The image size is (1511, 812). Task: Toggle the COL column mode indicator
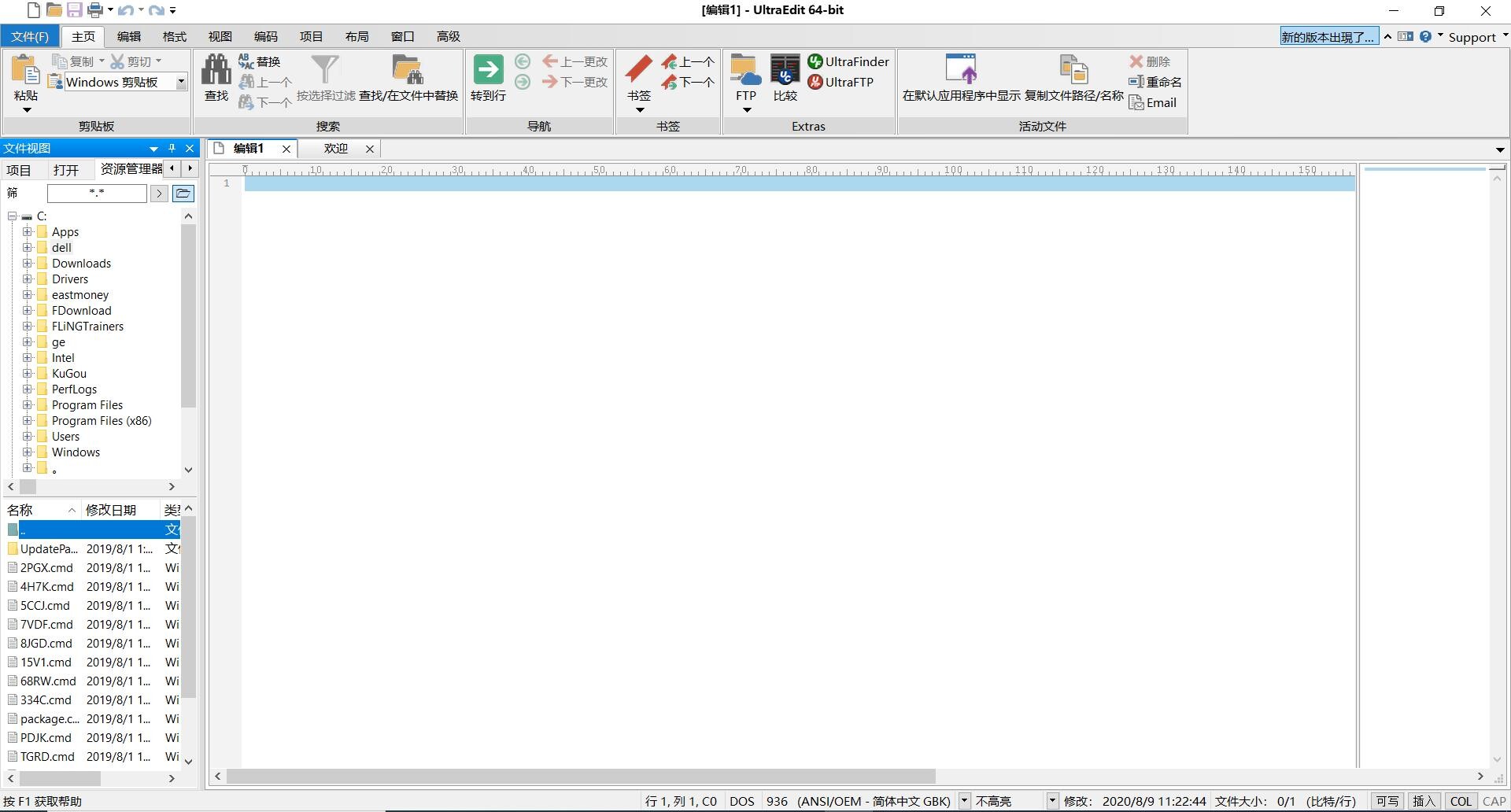[x=1461, y=801]
